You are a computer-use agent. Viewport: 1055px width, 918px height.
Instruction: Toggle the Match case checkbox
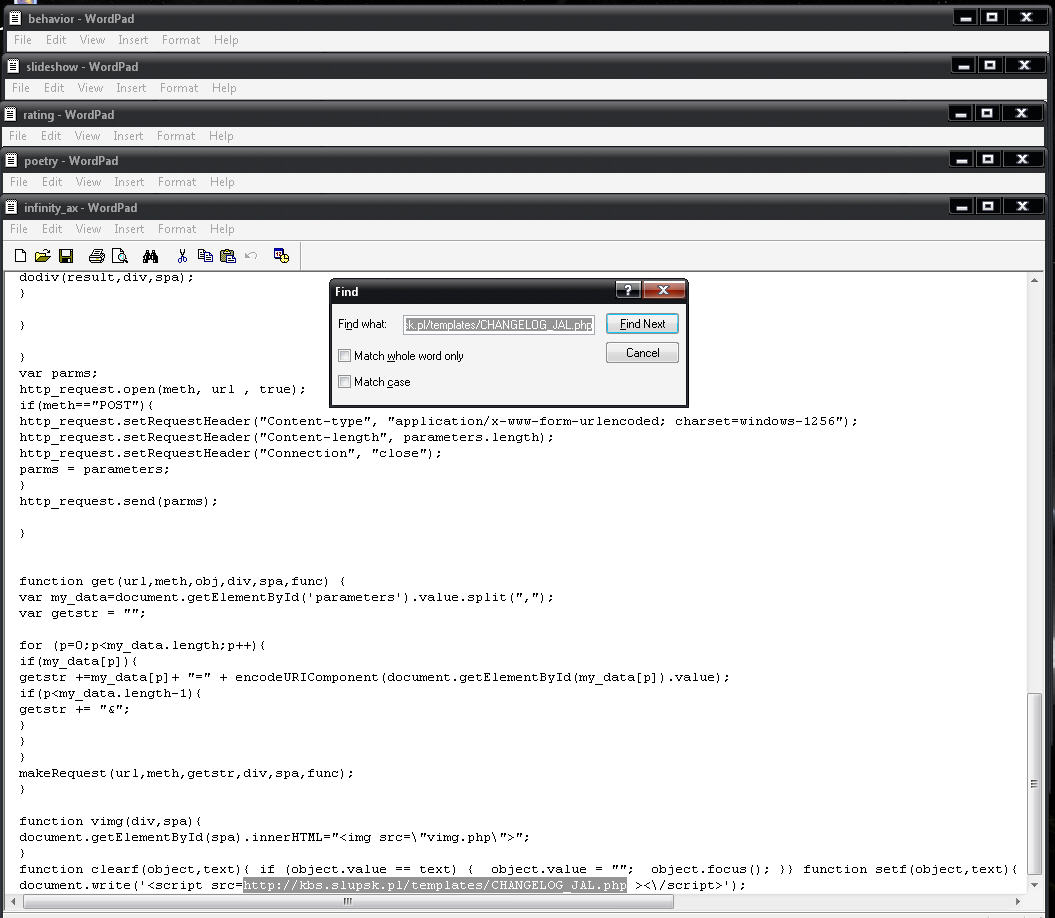click(x=345, y=382)
